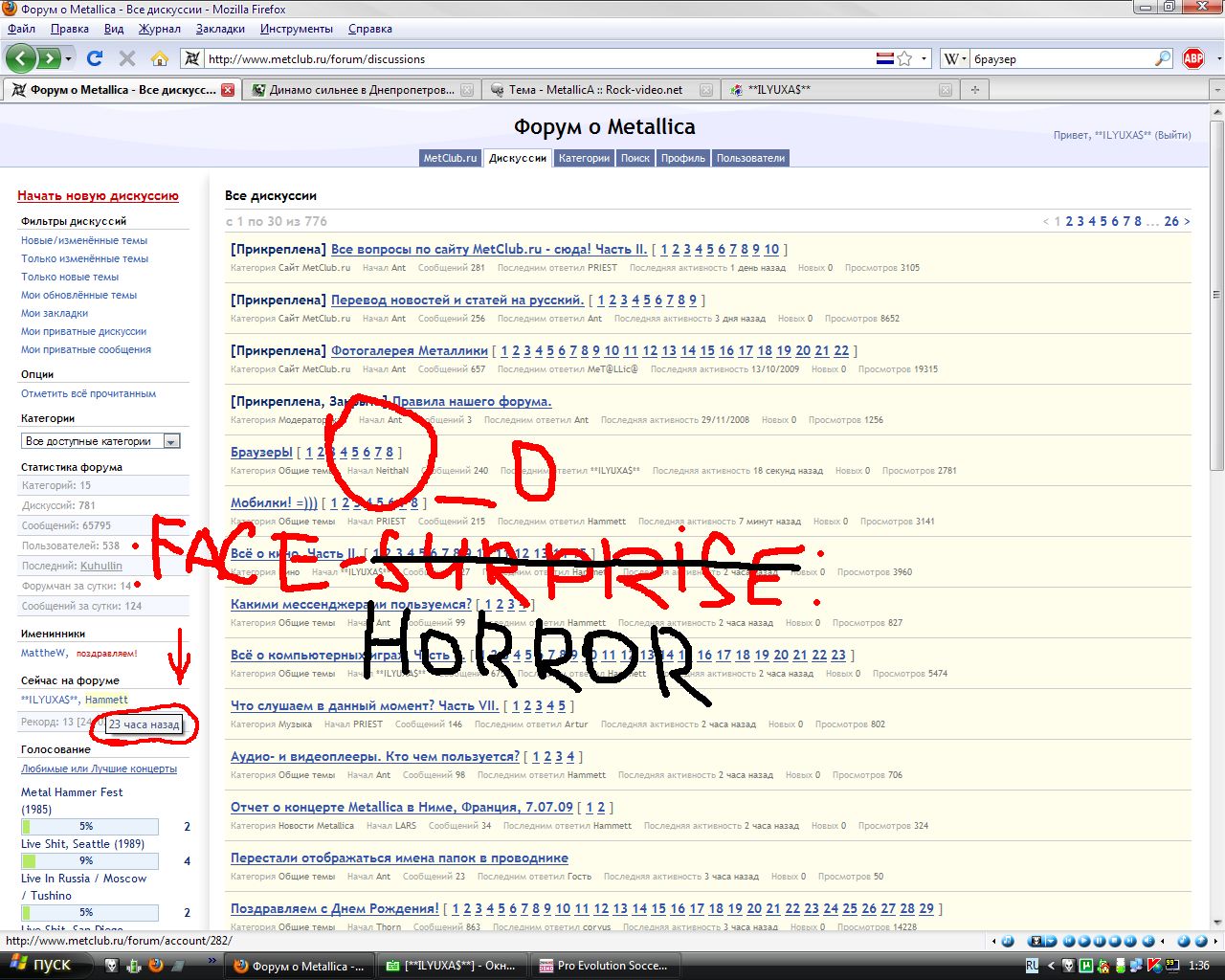The image size is (1225, 980).
Task: Click the browser Back arrow button
Action: click(x=21, y=58)
